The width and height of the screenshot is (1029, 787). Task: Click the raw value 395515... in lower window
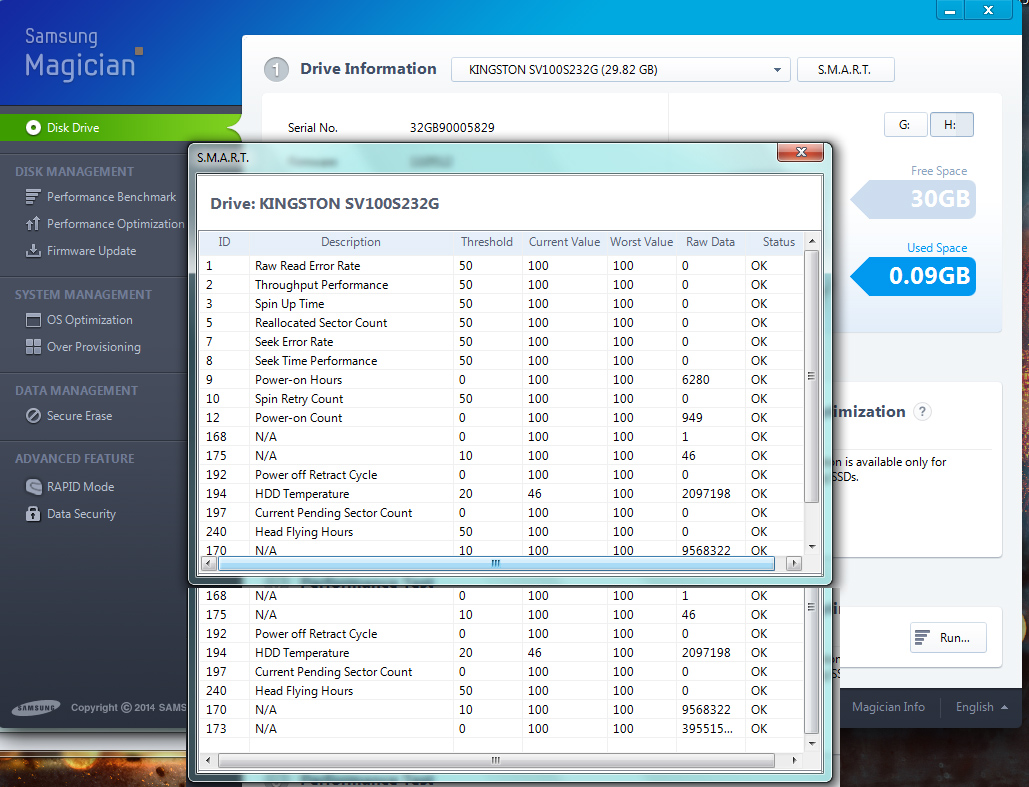click(707, 729)
